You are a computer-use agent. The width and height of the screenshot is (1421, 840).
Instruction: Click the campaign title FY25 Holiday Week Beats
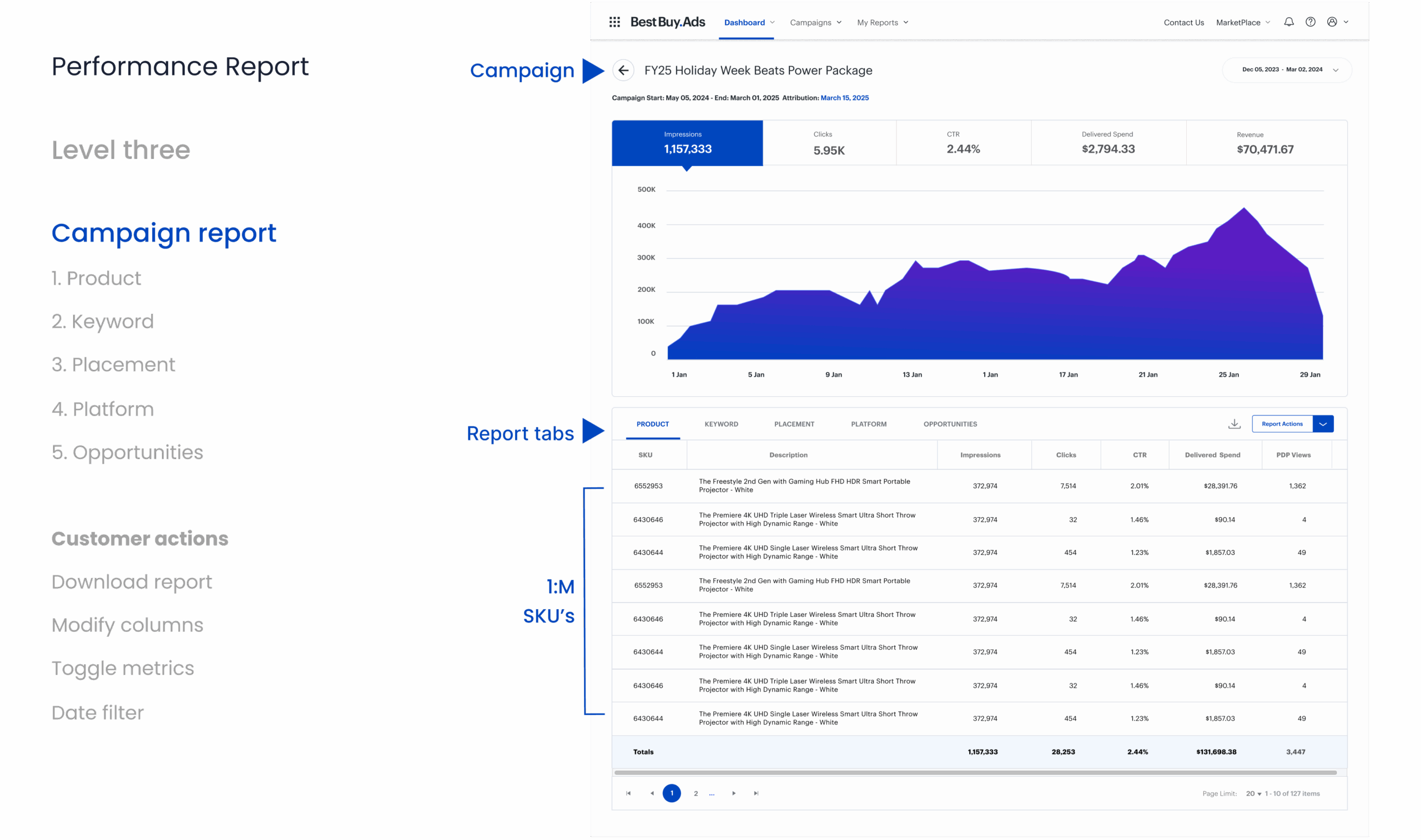point(758,70)
